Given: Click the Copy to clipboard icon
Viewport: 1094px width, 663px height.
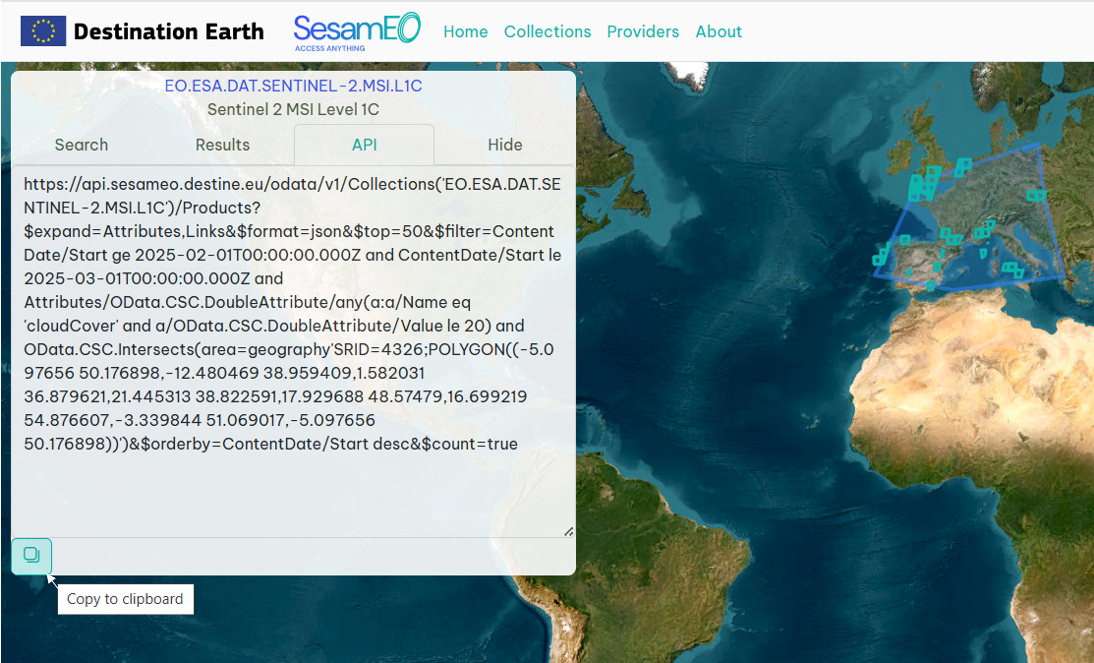Looking at the screenshot, I should click(x=31, y=555).
